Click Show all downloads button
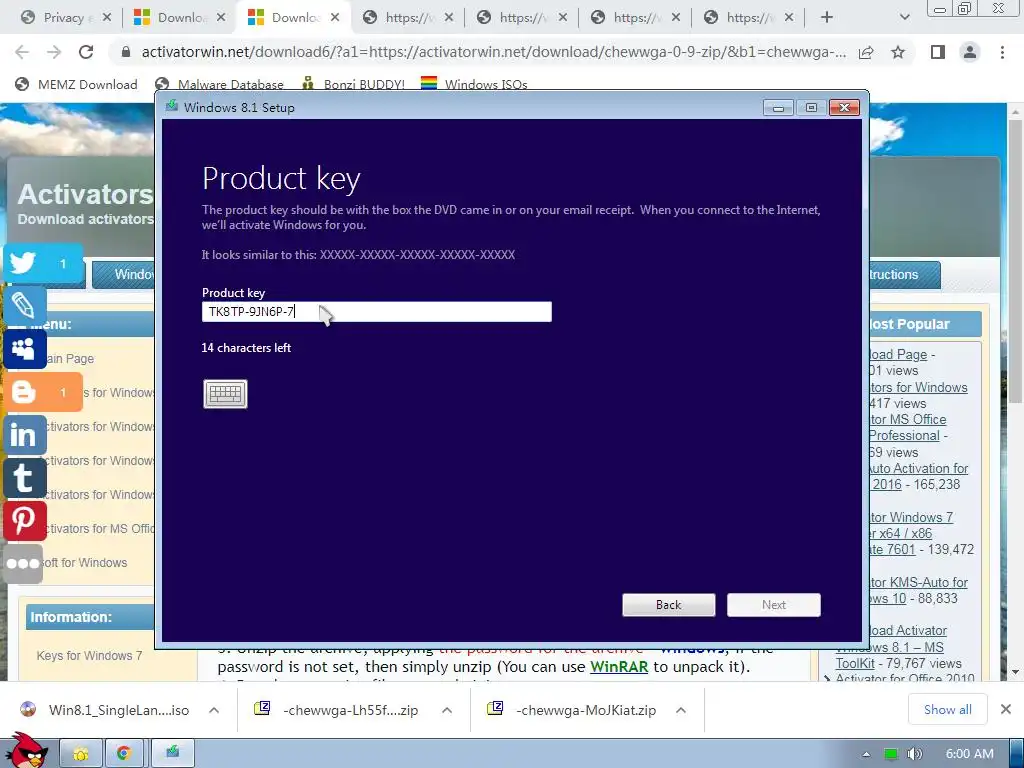 coord(947,710)
